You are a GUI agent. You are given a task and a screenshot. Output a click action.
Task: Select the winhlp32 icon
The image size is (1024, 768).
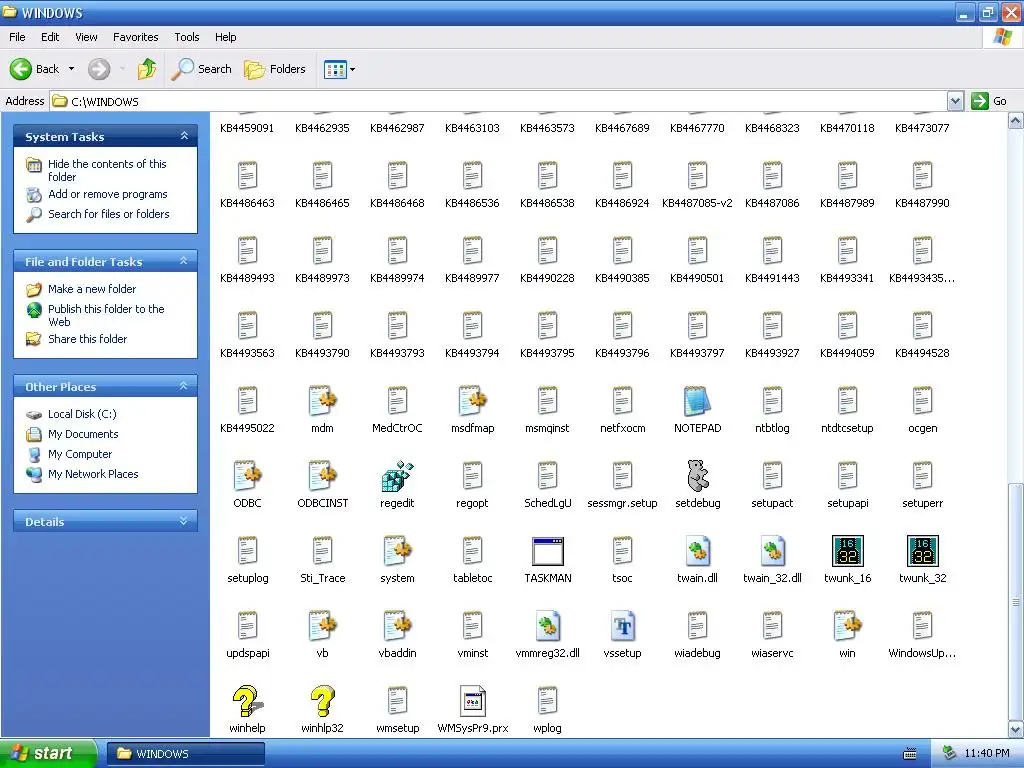323,701
